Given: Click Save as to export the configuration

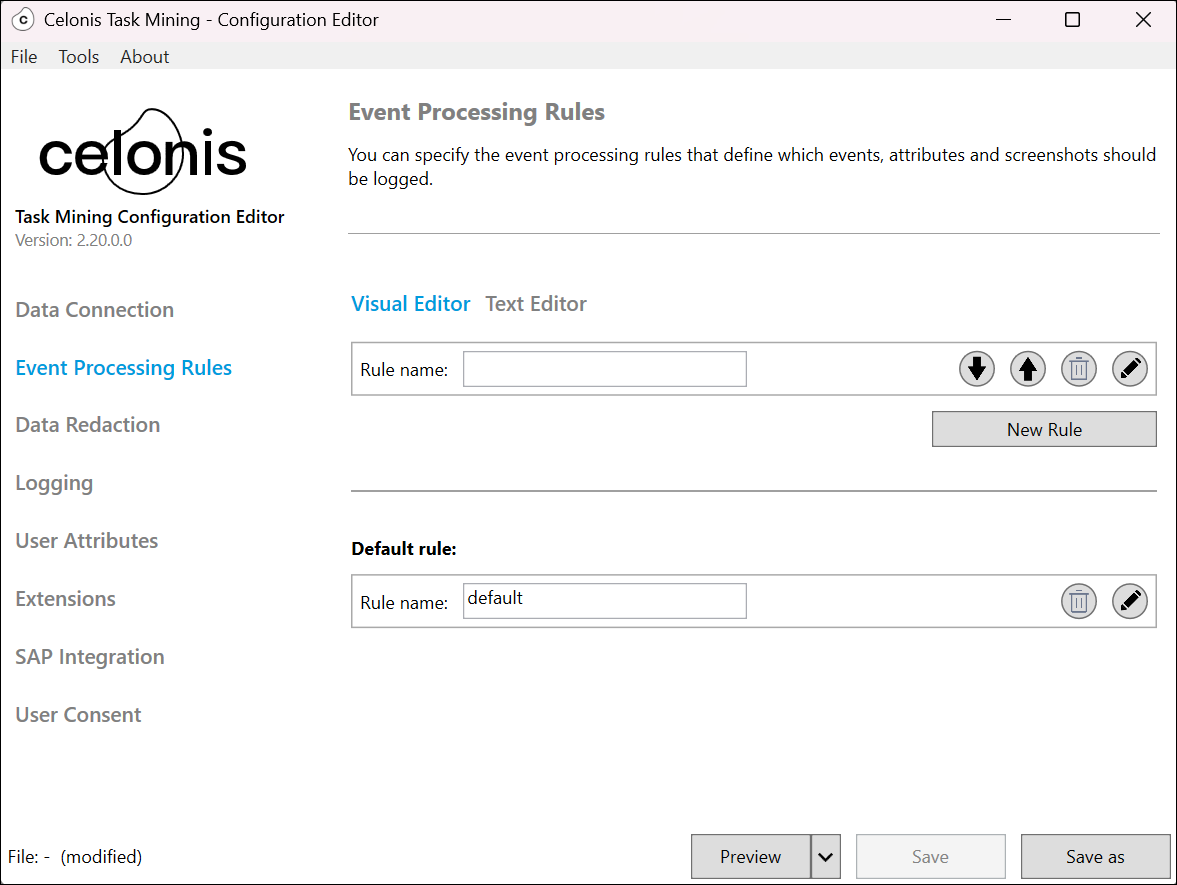Looking at the screenshot, I should pyautogui.click(x=1095, y=856).
